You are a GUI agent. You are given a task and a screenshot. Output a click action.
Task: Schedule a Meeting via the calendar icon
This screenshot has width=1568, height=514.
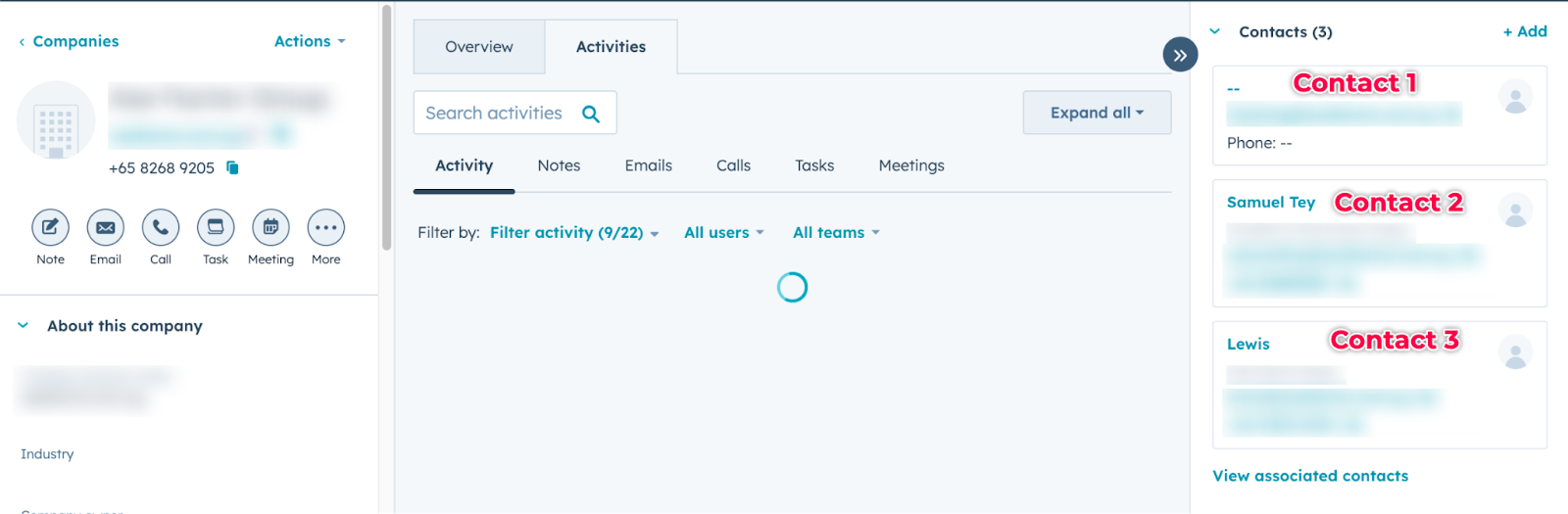[x=270, y=228]
